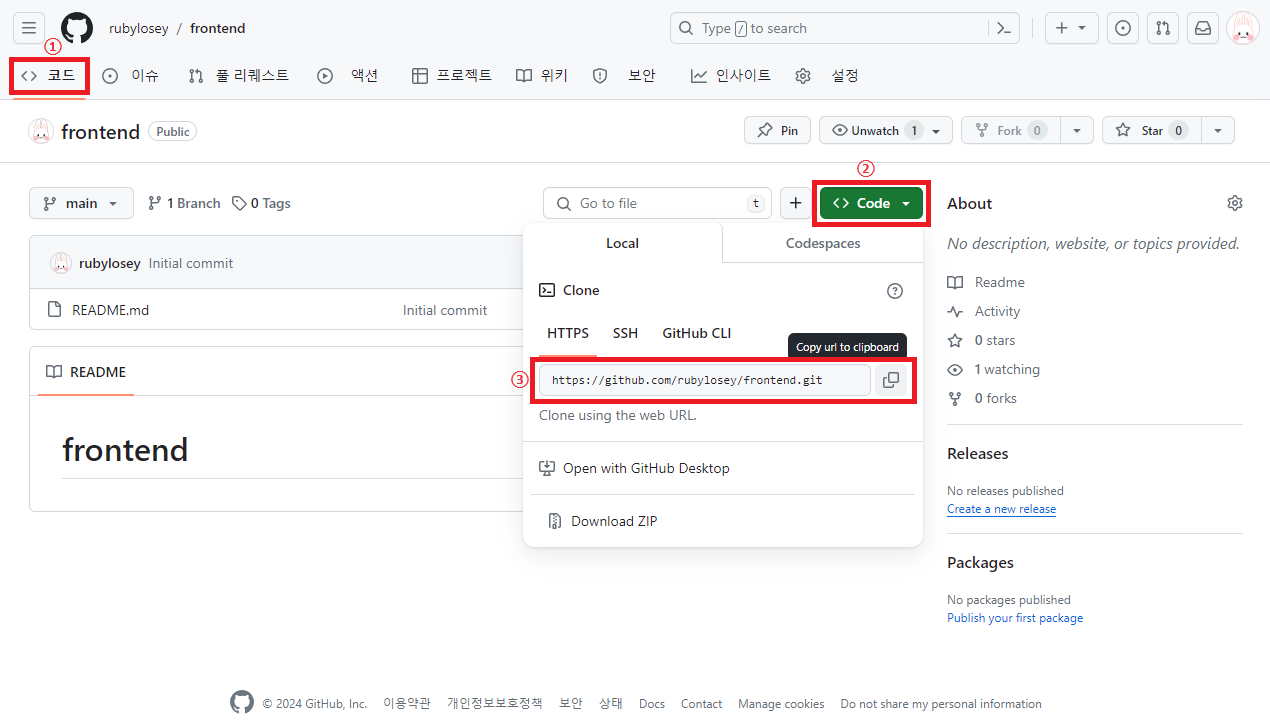Open the hamburger navigation menu
The image size is (1270, 720).
point(29,28)
